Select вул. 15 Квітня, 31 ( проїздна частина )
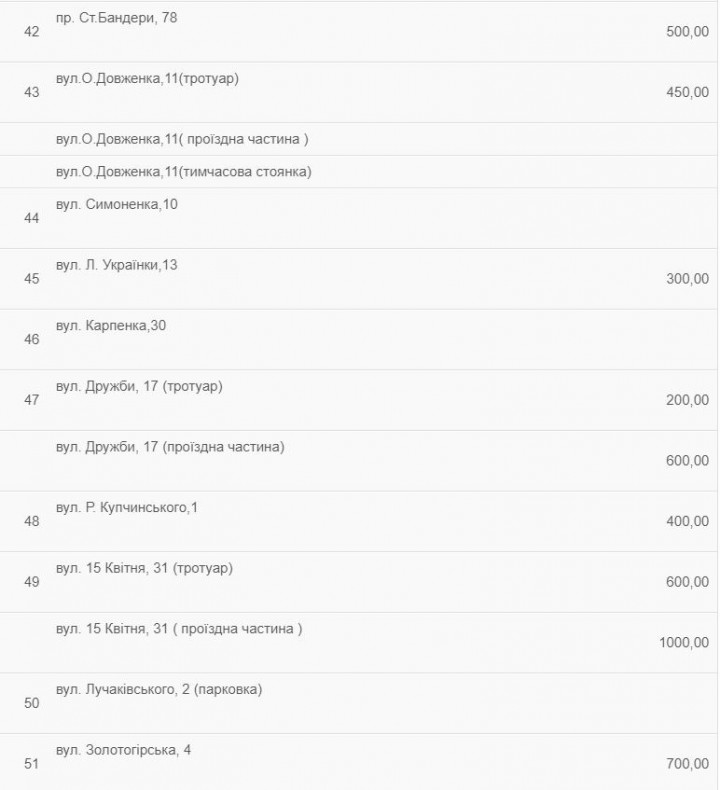The image size is (720, 790). (179, 629)
